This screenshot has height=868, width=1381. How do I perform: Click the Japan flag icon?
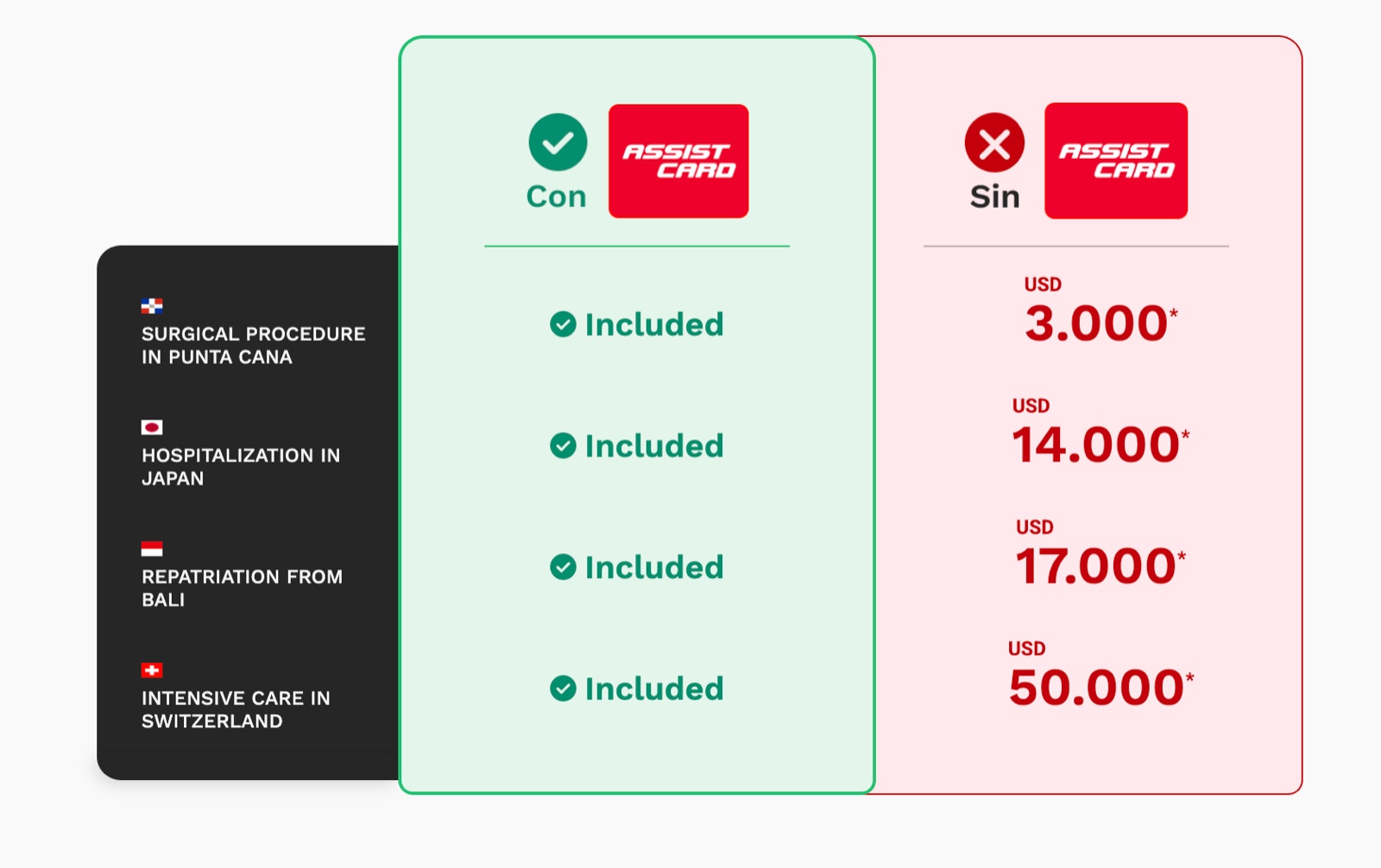click(152, 427)
